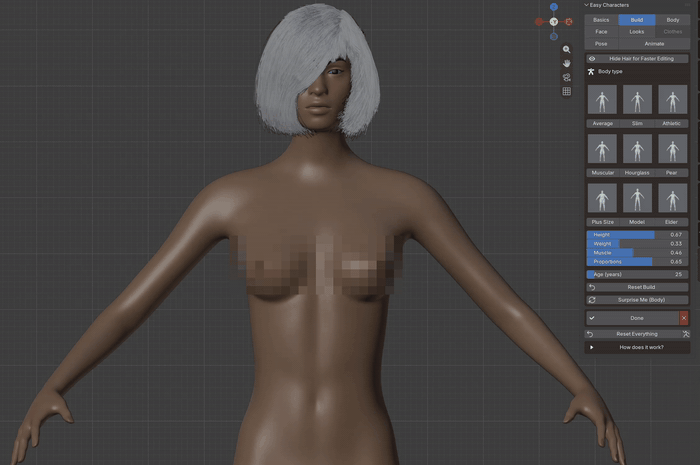
Task: Adjust the Proportions slider
Action: click(637, 262)
